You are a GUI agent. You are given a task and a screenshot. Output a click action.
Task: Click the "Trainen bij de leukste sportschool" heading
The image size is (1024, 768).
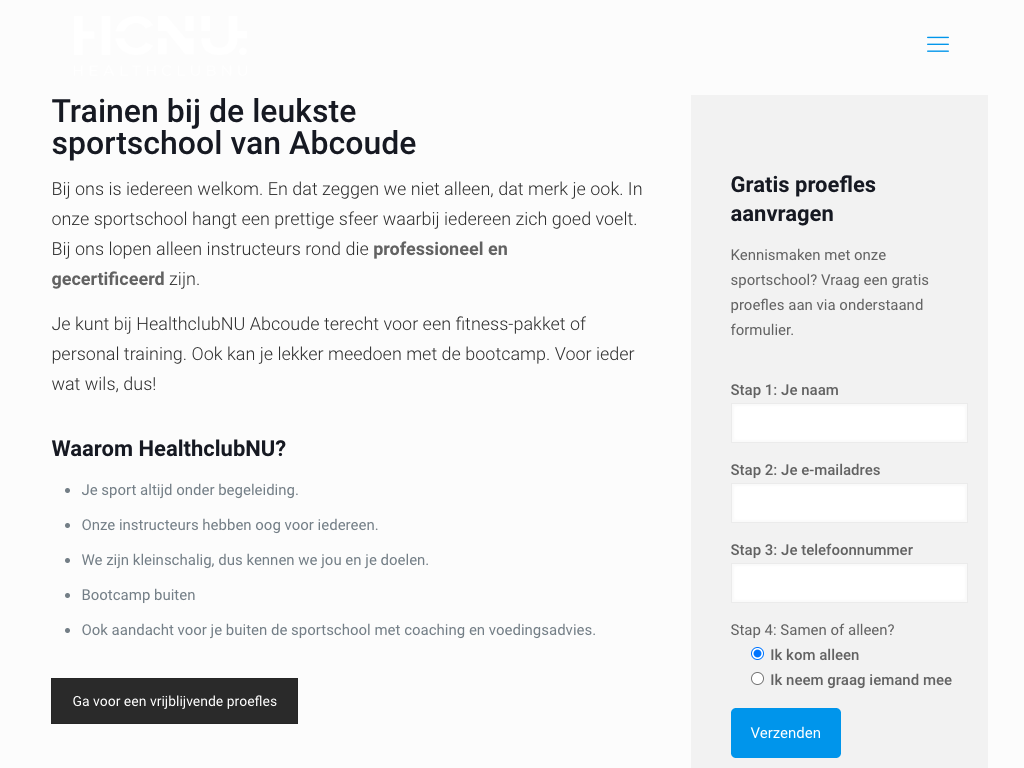tap(233, 127)
